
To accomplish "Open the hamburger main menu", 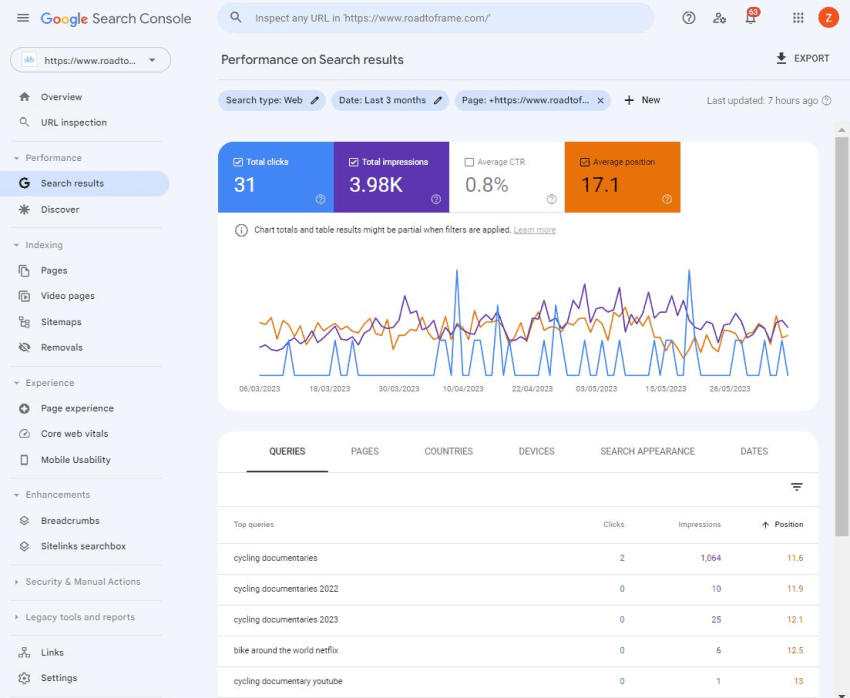I will coord(23,18).
